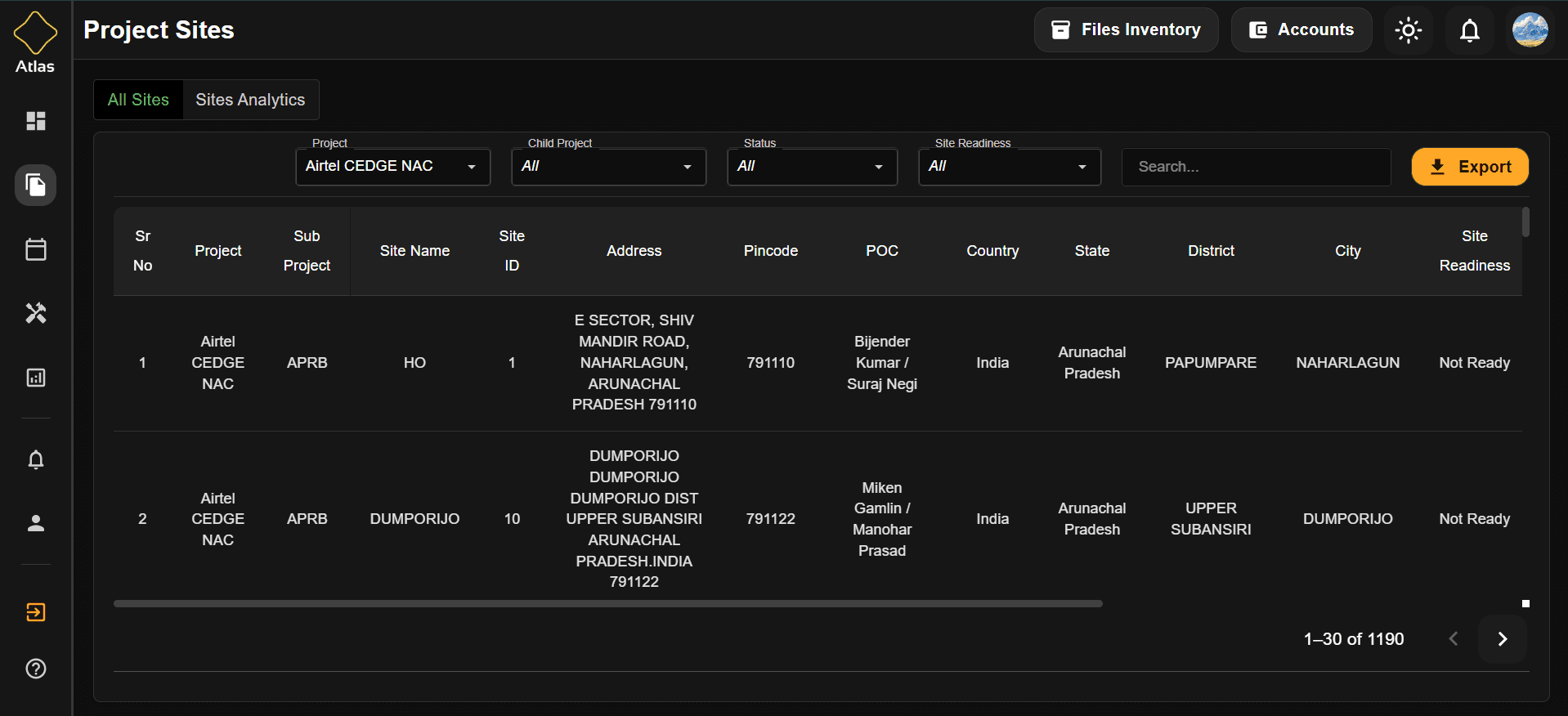
Task: Select site name HO cell
Action: click(414, 363)
